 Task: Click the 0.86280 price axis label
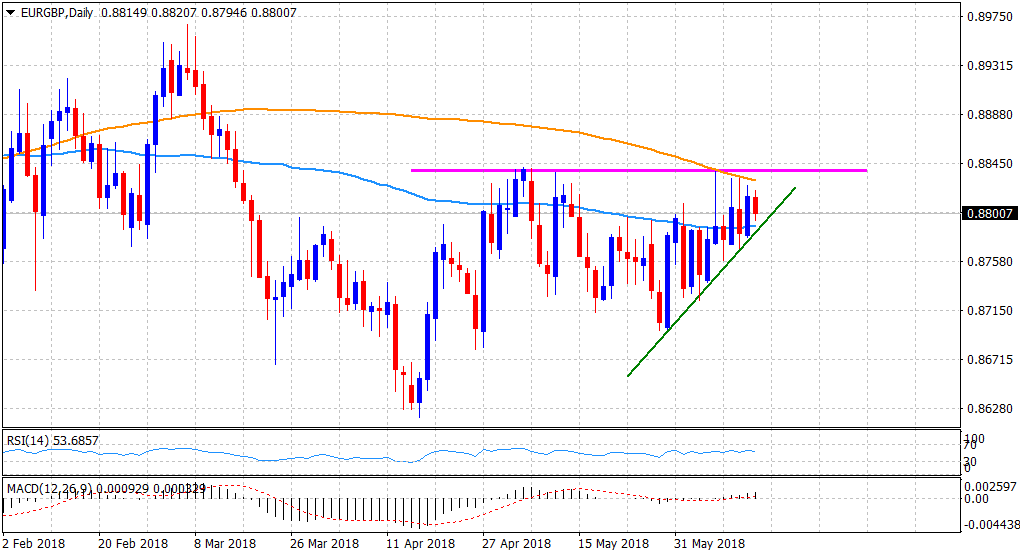coord(987,409)
